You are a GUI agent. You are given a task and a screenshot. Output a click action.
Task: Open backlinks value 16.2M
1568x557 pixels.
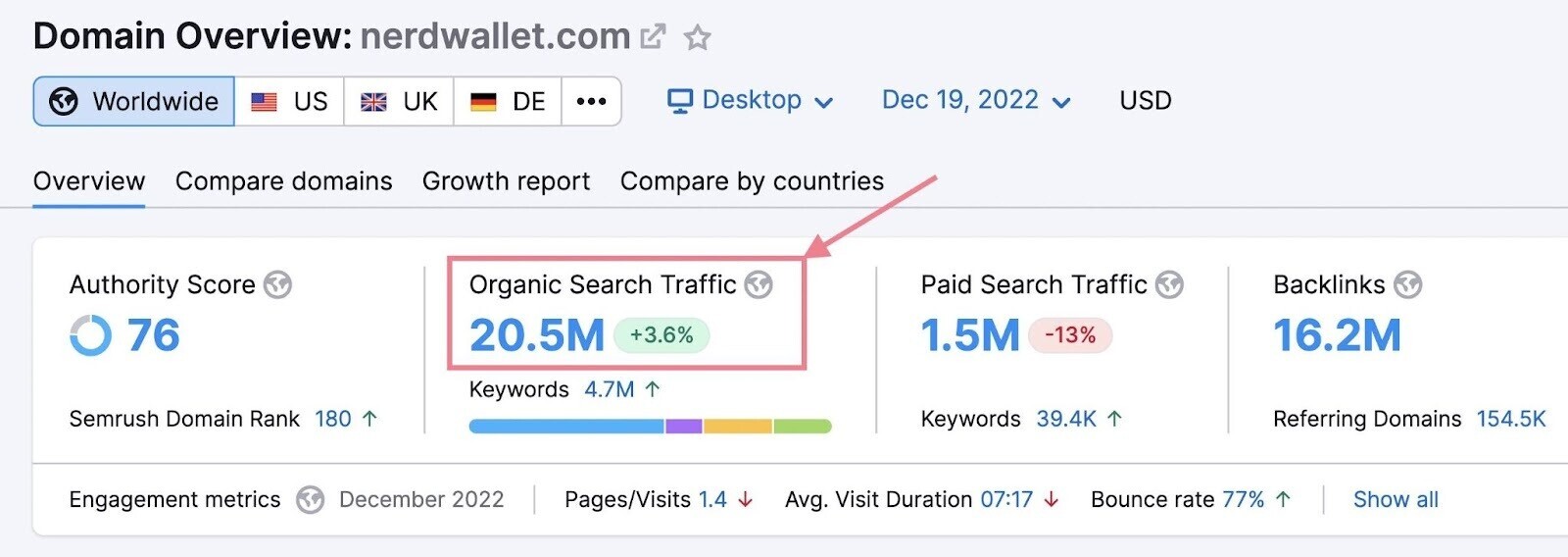pyautogui.click(x=1338, y=335)
